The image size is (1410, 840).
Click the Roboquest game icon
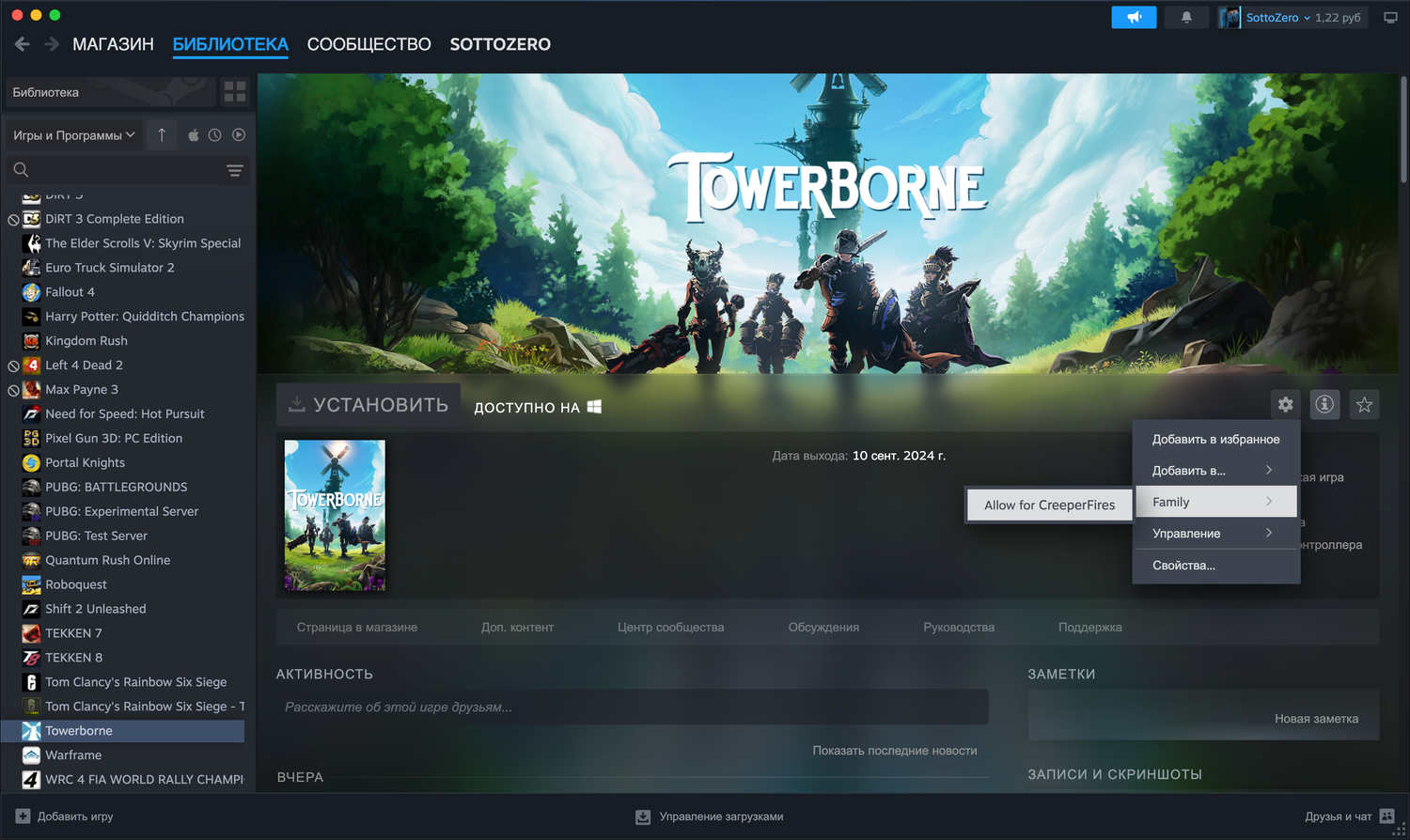tap(31, 584)
